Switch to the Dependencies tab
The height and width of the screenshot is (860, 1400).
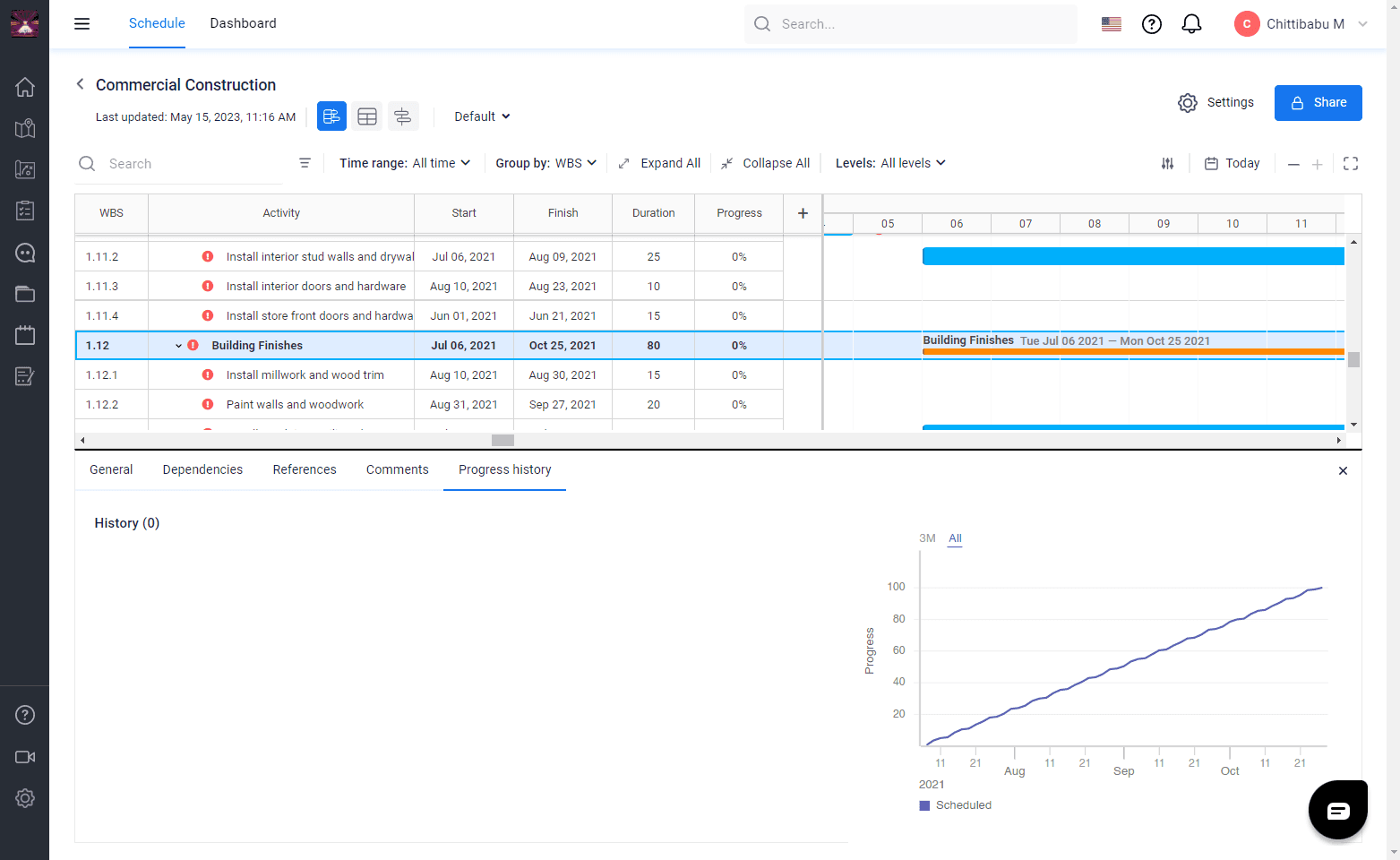click(x=202, y=469)
